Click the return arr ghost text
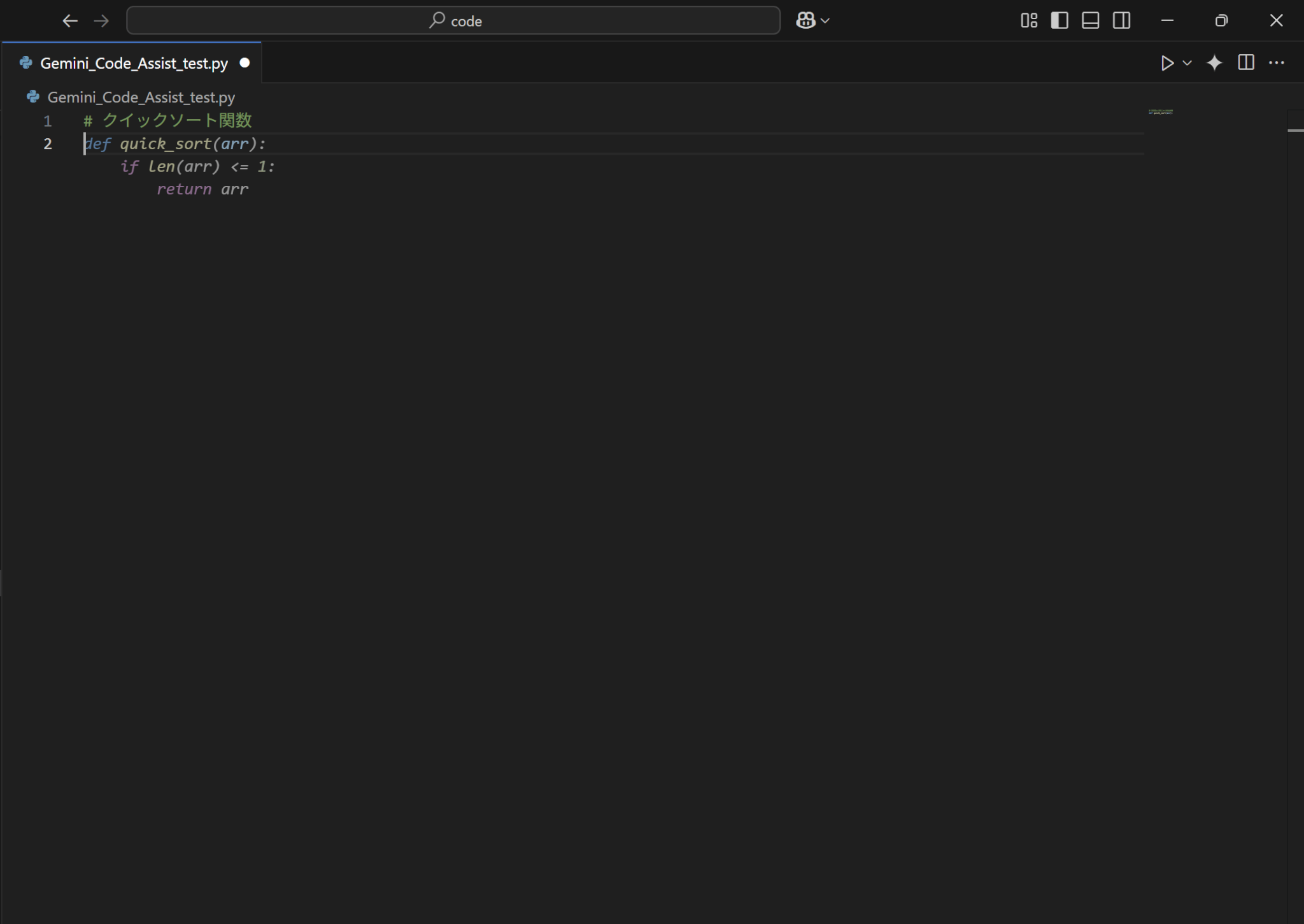The image size is (1304, 924). (202, 190)
